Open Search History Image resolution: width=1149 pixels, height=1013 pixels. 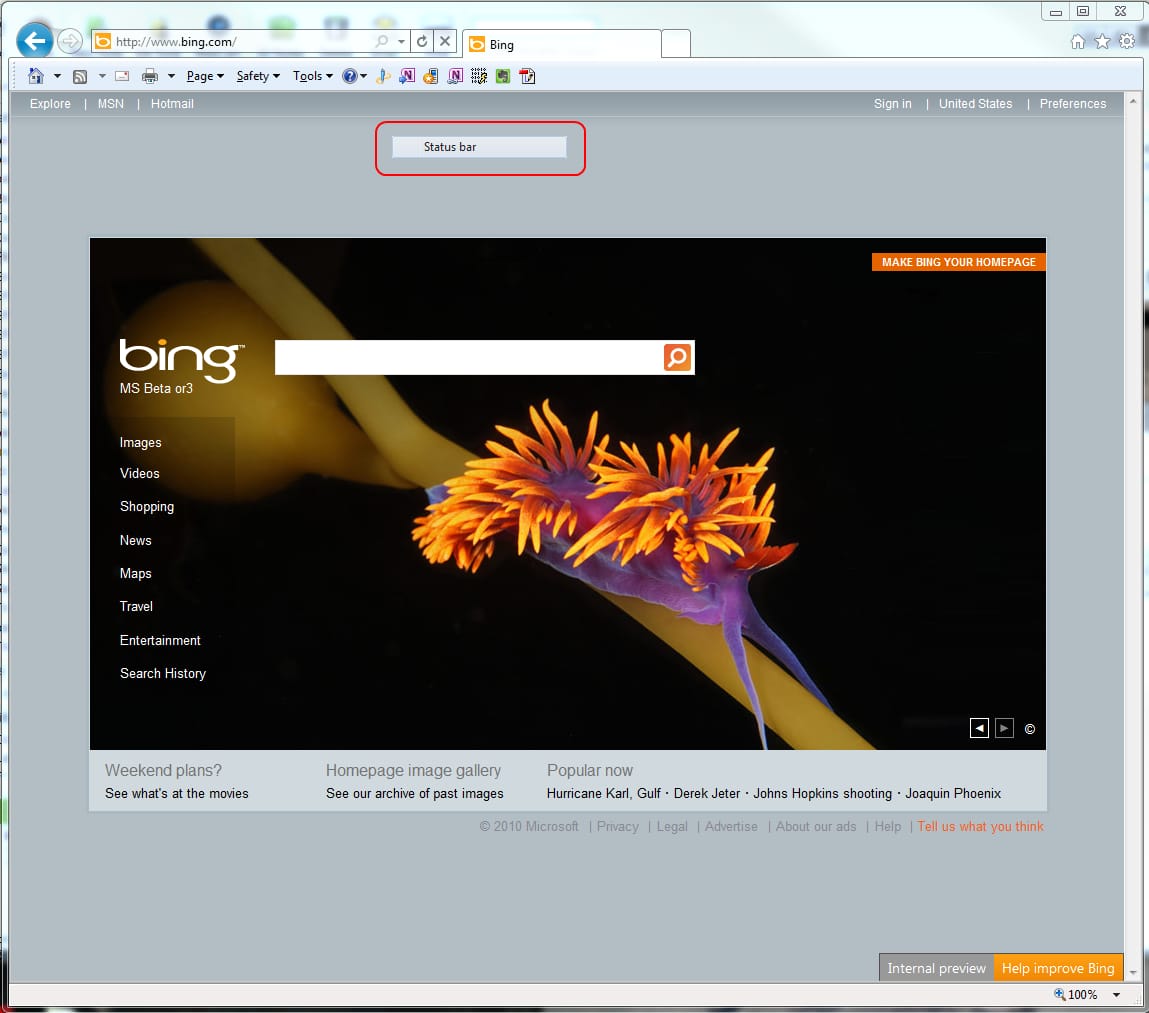point(163,673)
